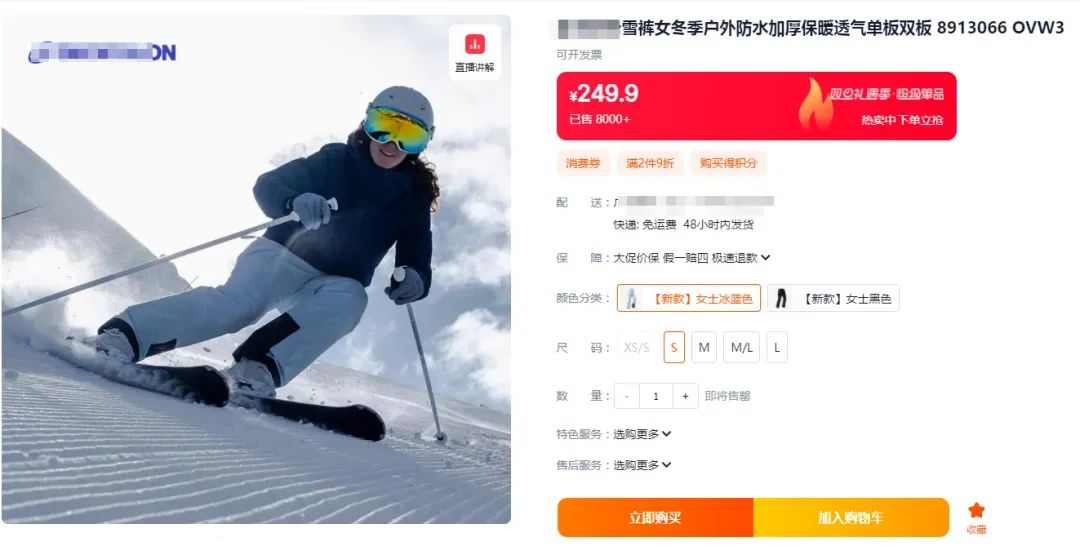The width and height of the screenshot is (1080, 555).
Task: Click the 立即购买 buy now button
Action: coord(655,518)
